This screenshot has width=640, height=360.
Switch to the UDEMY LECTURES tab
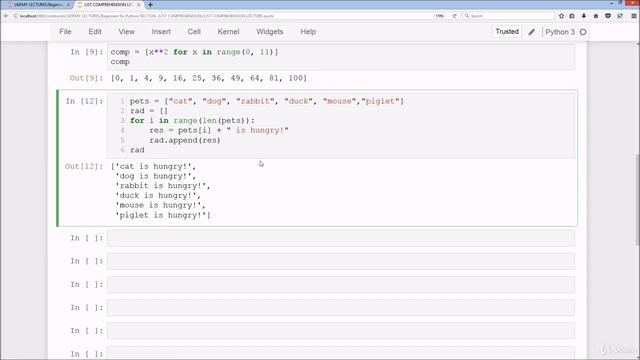[37, 4]
